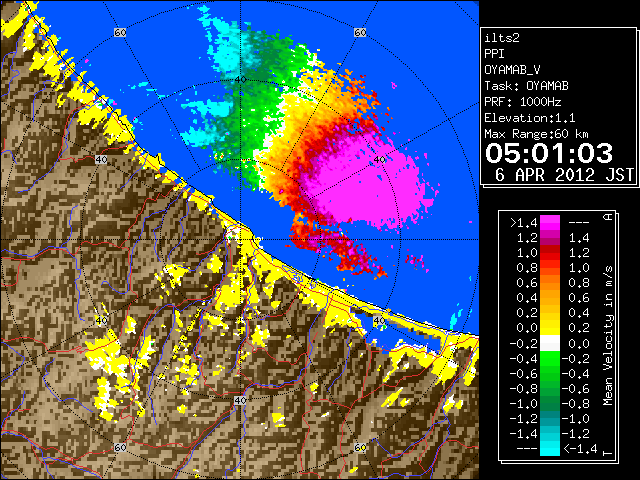Pick the yellow band in the velocity color scale

pyautogui.click(x=550, y=328)
